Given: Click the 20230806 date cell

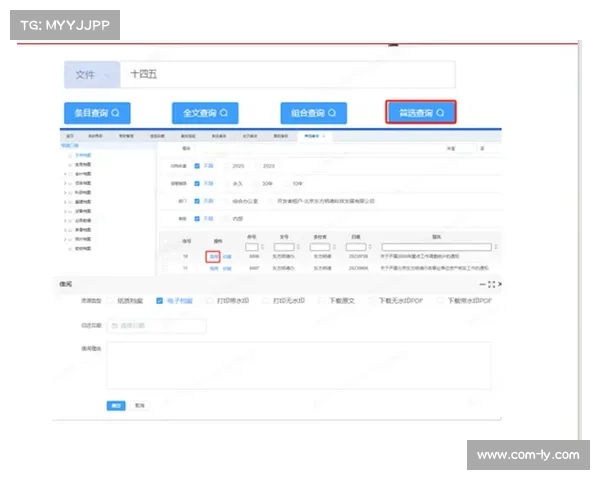Looking at the screenshot, I should [x=358, y=268].
